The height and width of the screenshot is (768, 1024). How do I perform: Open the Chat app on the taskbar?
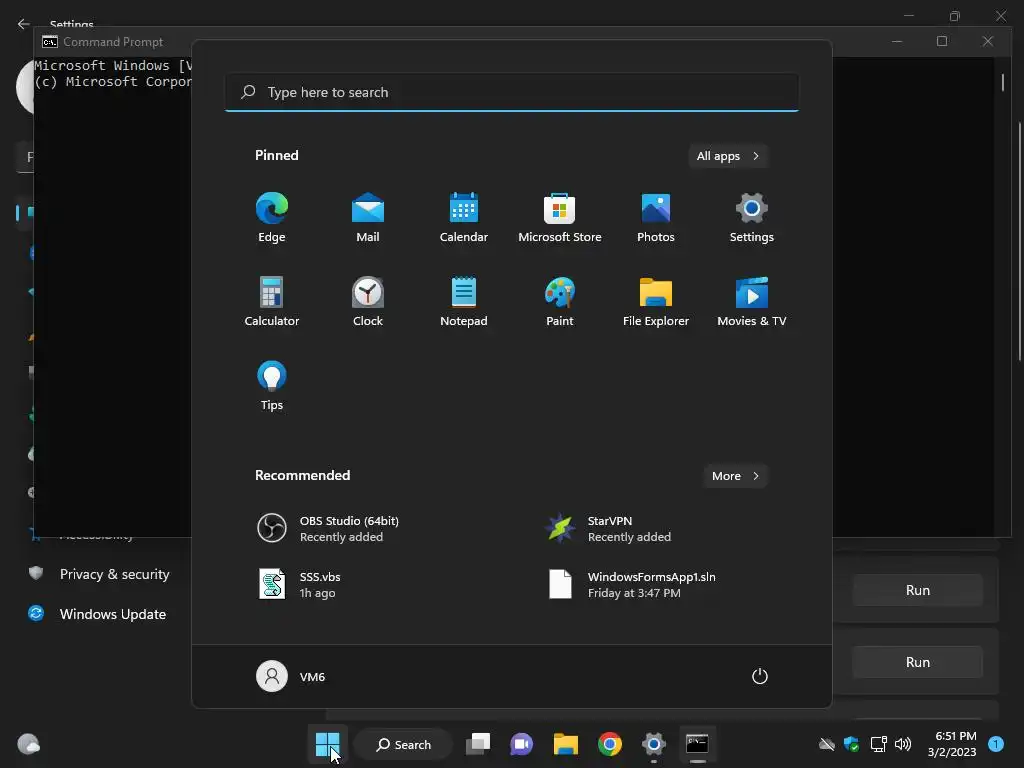click(x=522, y=744)
